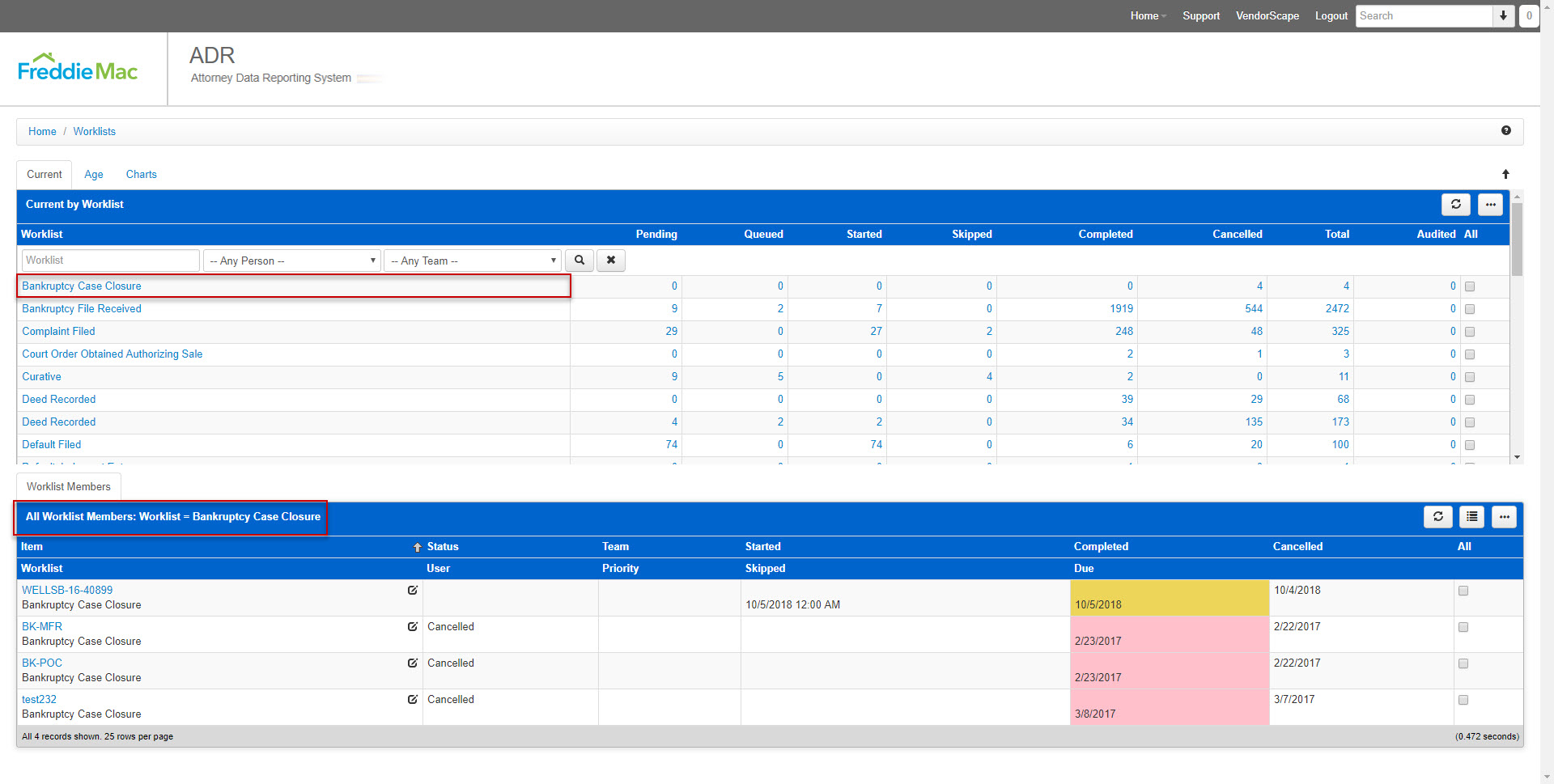Viewport: 1554px width, 784px height.
Task: Edit item test232 using pencil icon
Action: tap(413, 700)
